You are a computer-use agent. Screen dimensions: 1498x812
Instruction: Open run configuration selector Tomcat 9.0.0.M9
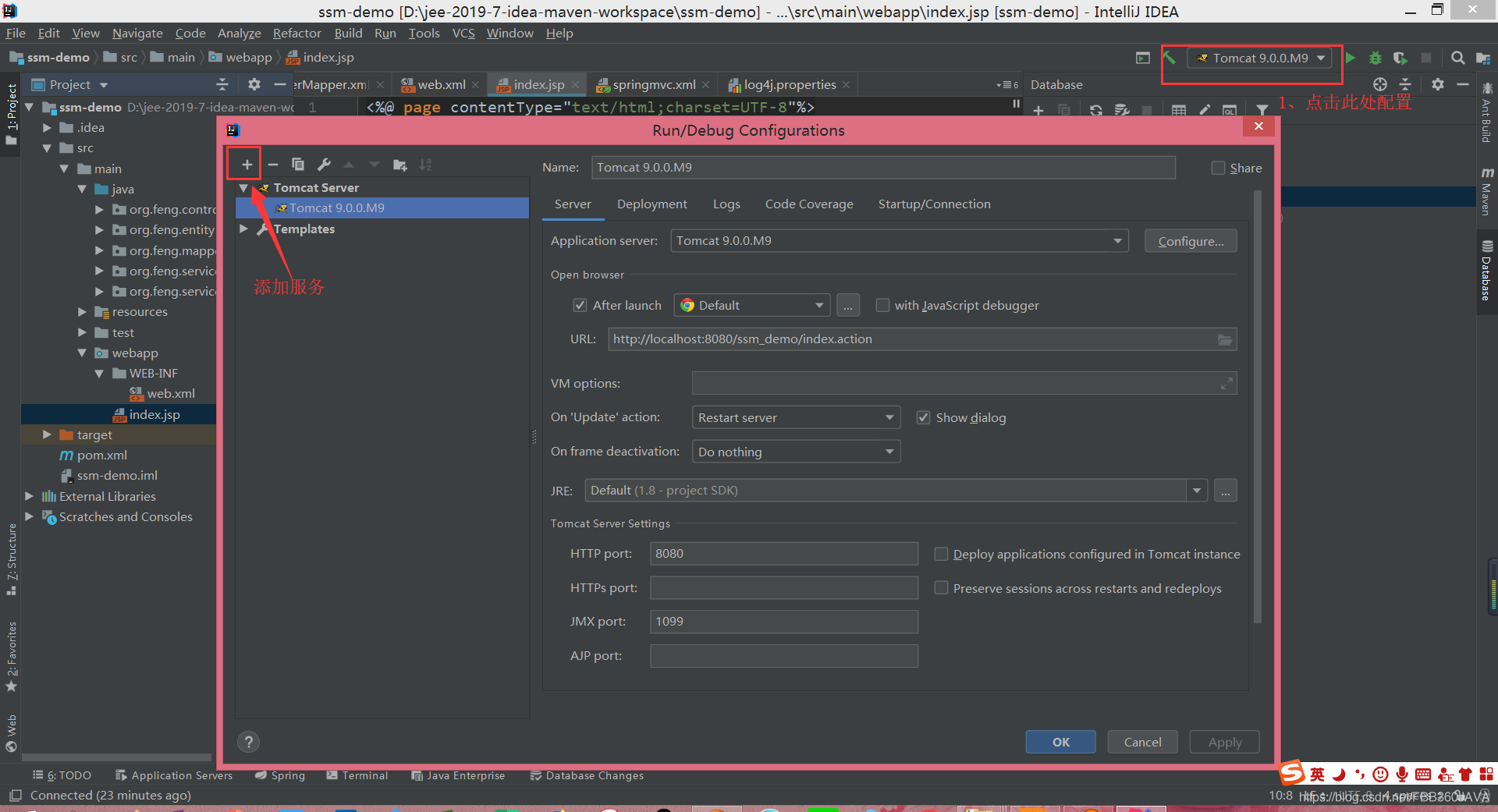coord(1261,58)
